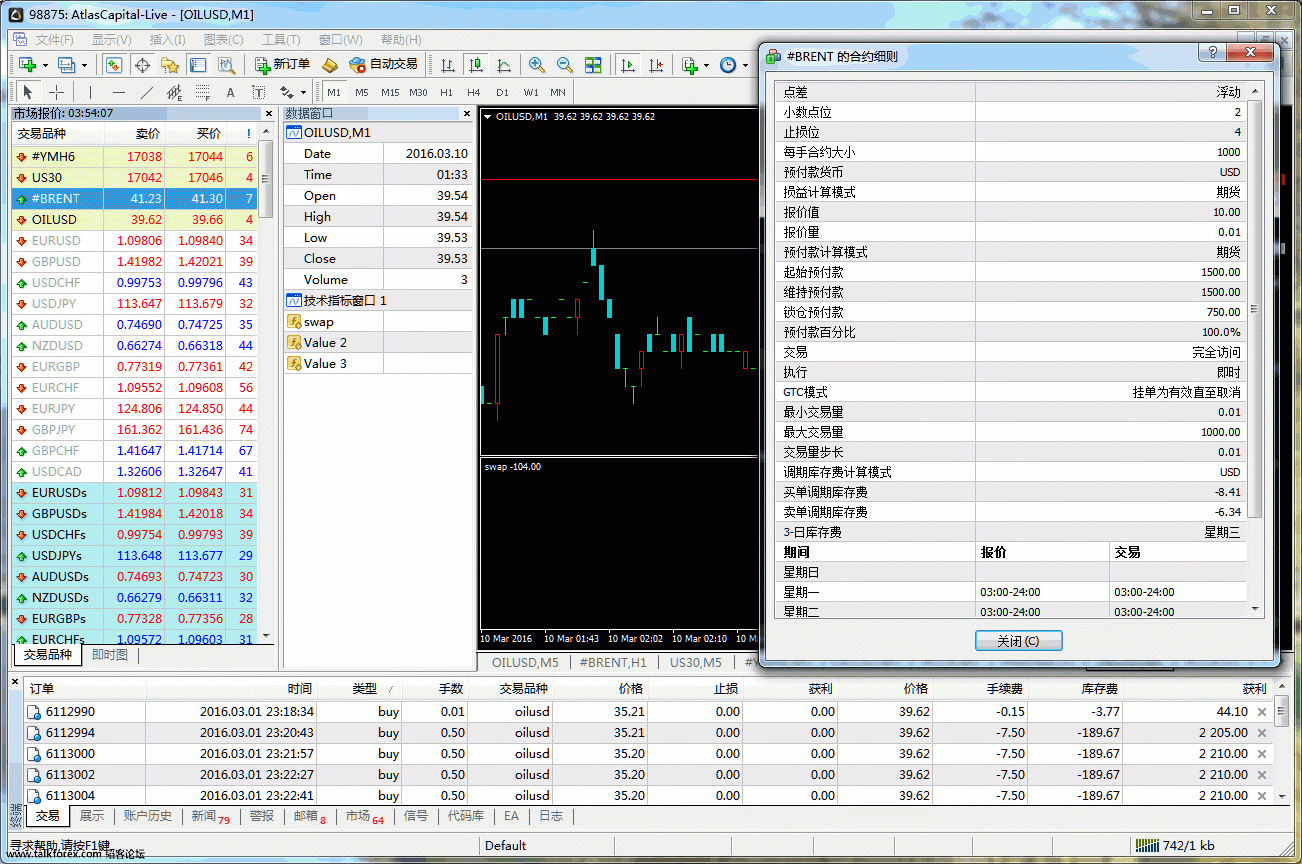Open the periods clock dropdown arrow
The width and height of the screenshot is (1302, 864).
745,65
